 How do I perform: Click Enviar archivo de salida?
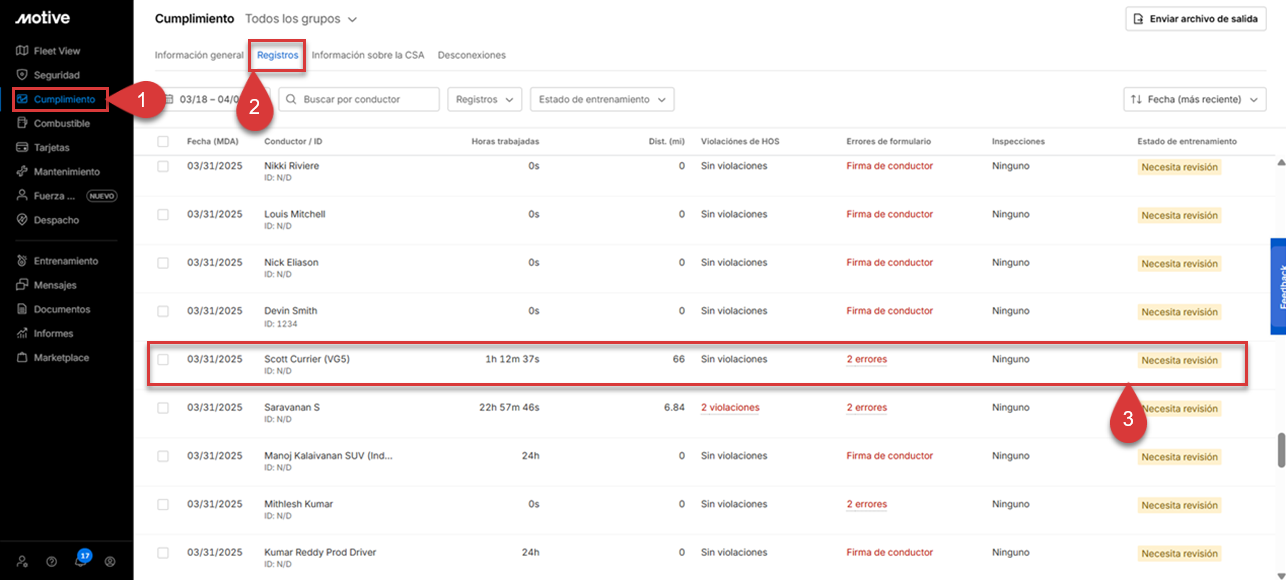tap(1196, 18)
